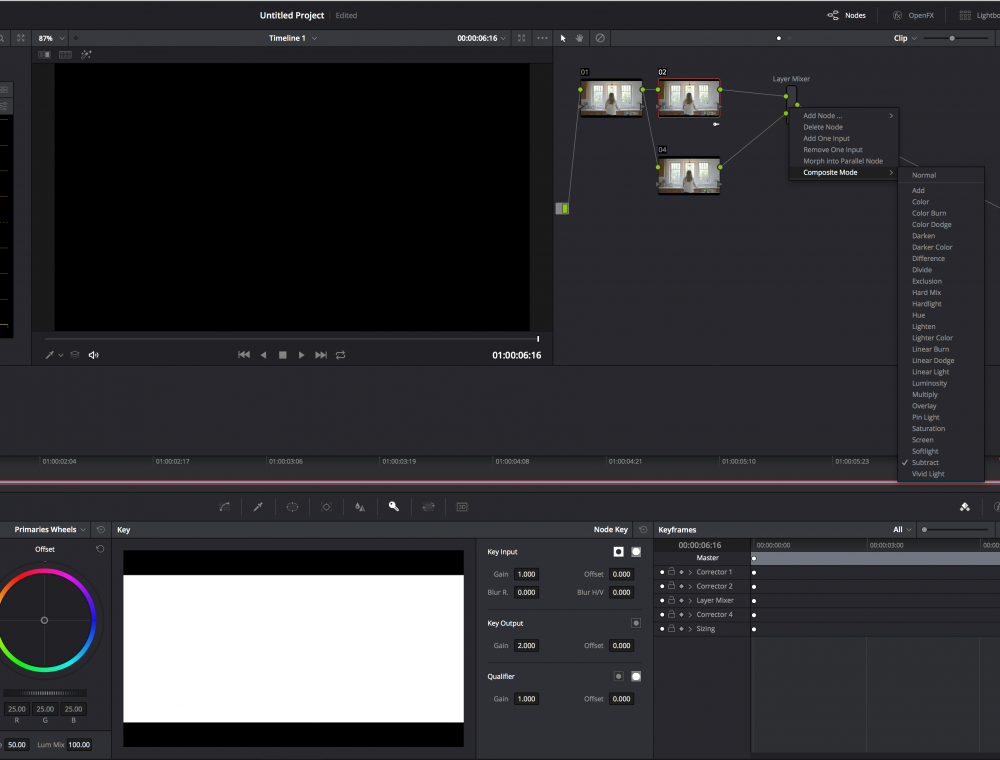This screenshot has height=760, width=1000.
Task: Open the Tracker palette icon
Action: pyautogui.click(x=327, y=507)
